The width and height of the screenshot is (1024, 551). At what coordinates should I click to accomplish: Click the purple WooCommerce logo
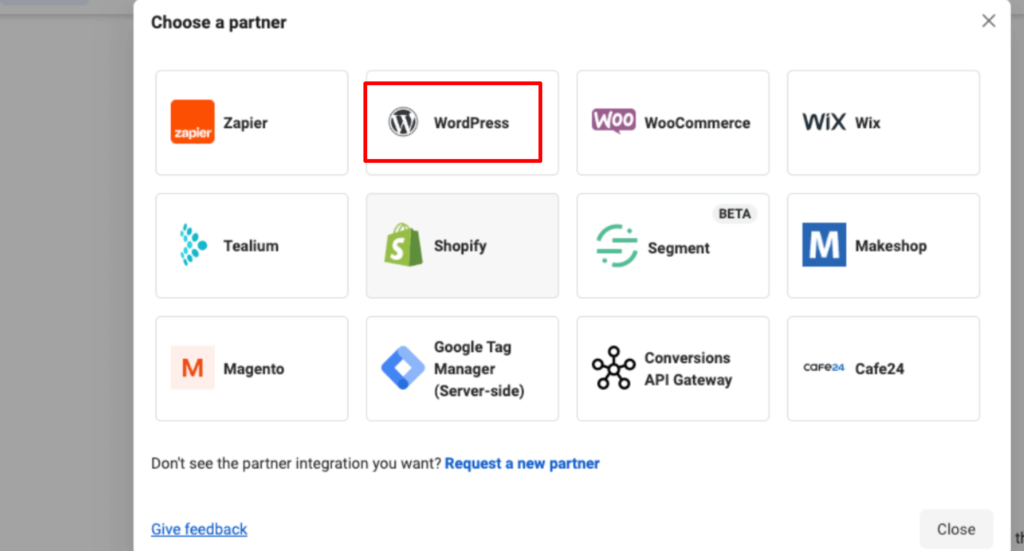click(x=613, y=121)
